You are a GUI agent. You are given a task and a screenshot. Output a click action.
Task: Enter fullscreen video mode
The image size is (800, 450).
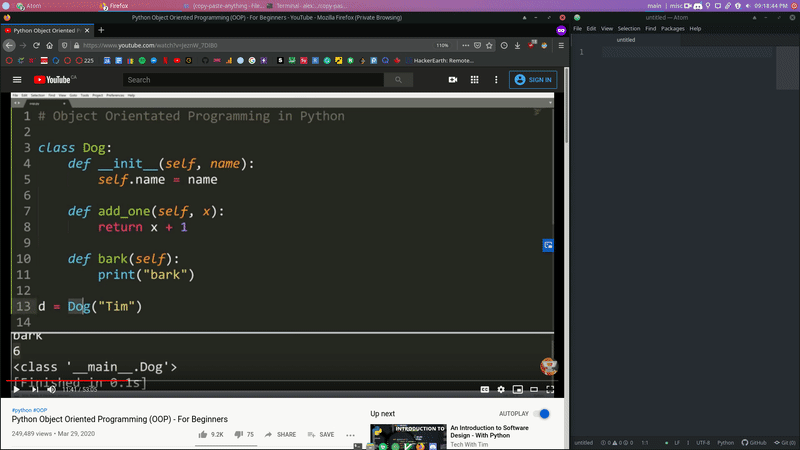550,389
